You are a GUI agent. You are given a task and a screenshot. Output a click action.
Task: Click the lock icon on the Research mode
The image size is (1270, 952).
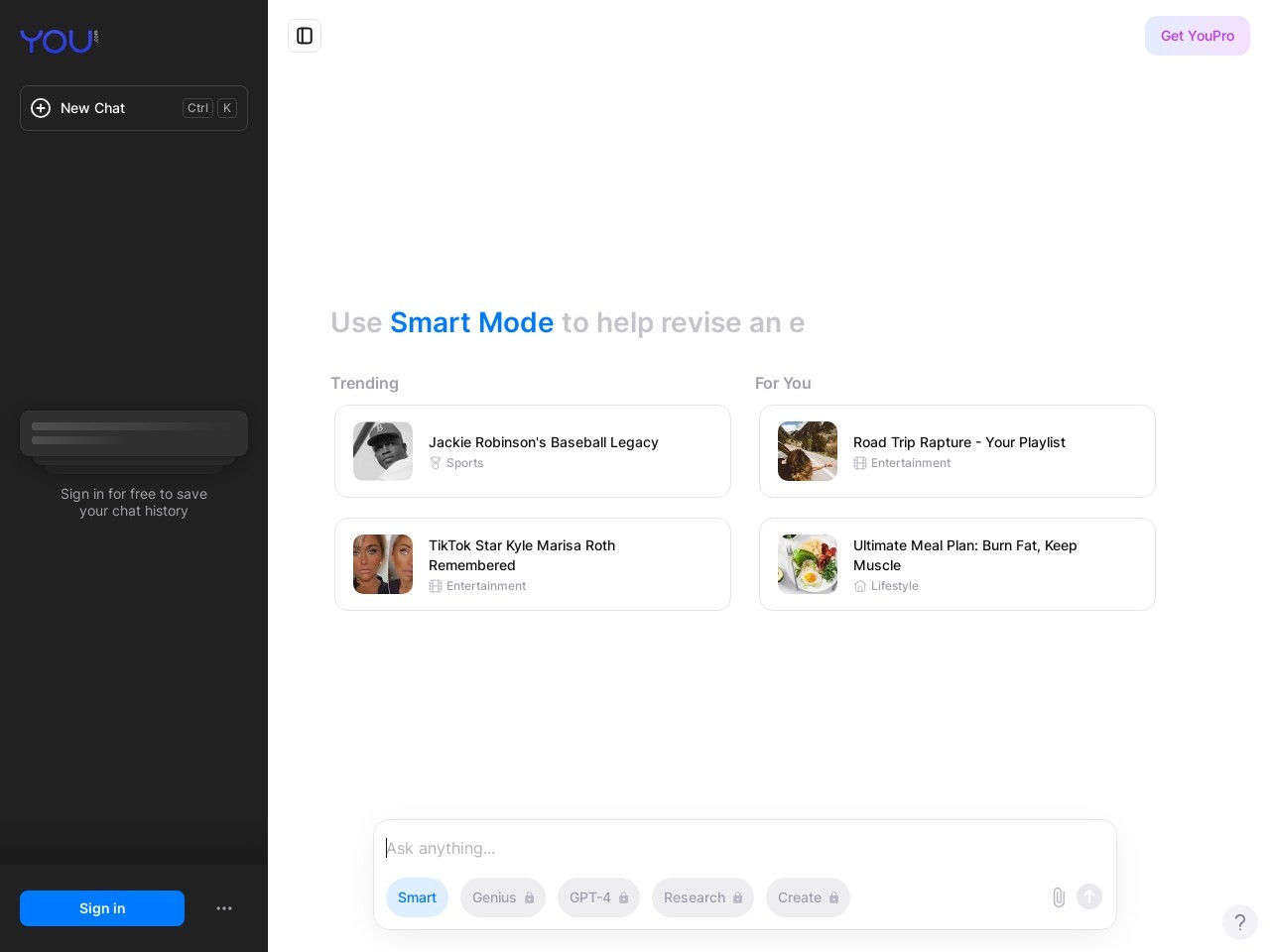[x=738, y=897]
